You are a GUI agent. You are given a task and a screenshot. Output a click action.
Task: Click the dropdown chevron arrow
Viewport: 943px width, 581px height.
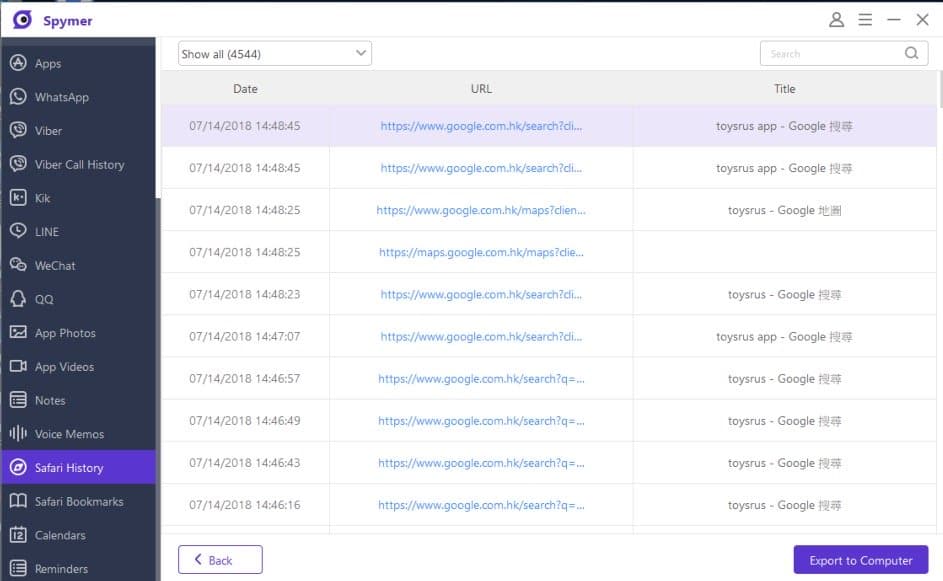click(x=360, y=53)
